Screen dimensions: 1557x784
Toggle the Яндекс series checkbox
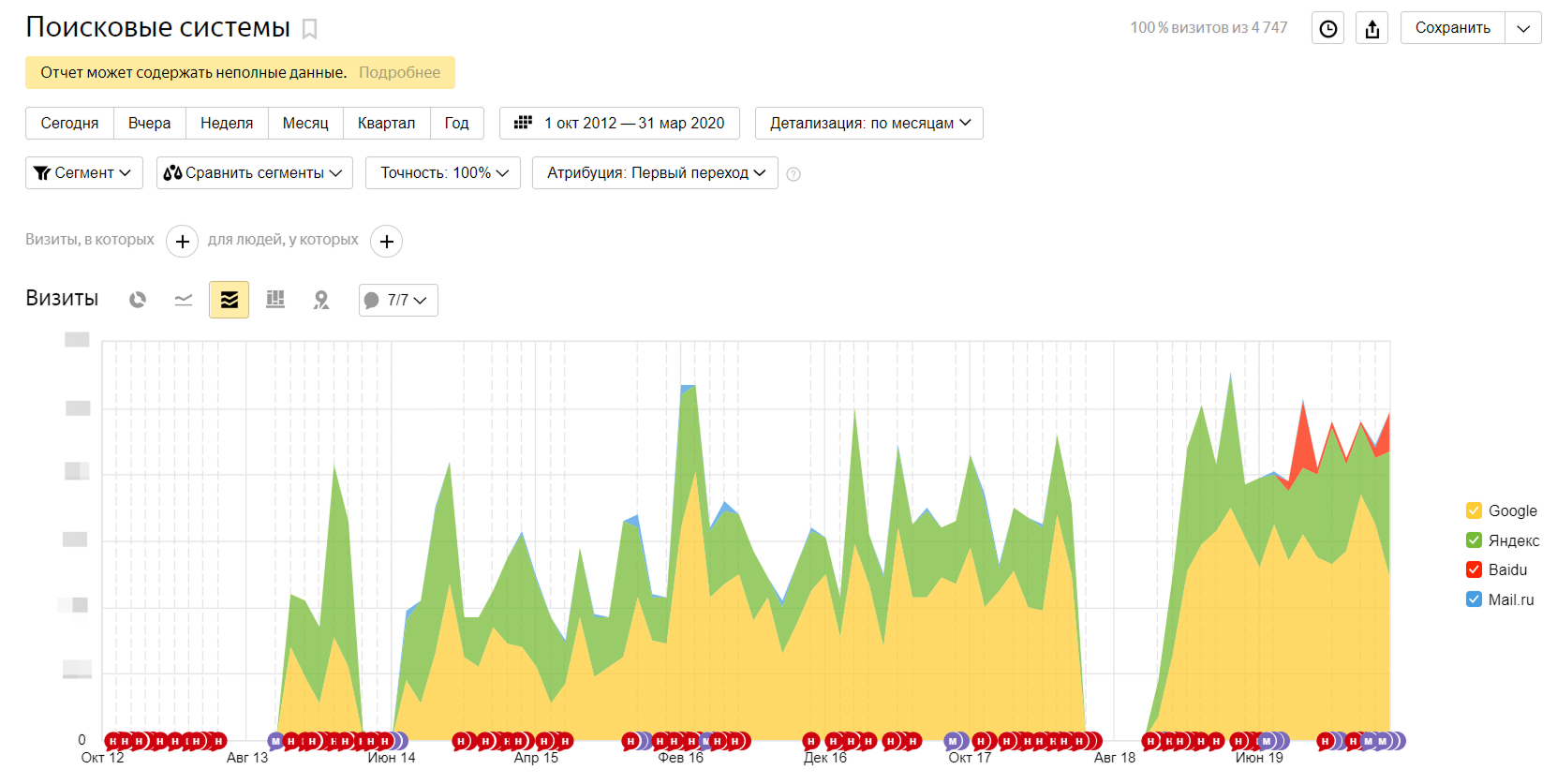pyautogui.click(x=1474, y=540)
